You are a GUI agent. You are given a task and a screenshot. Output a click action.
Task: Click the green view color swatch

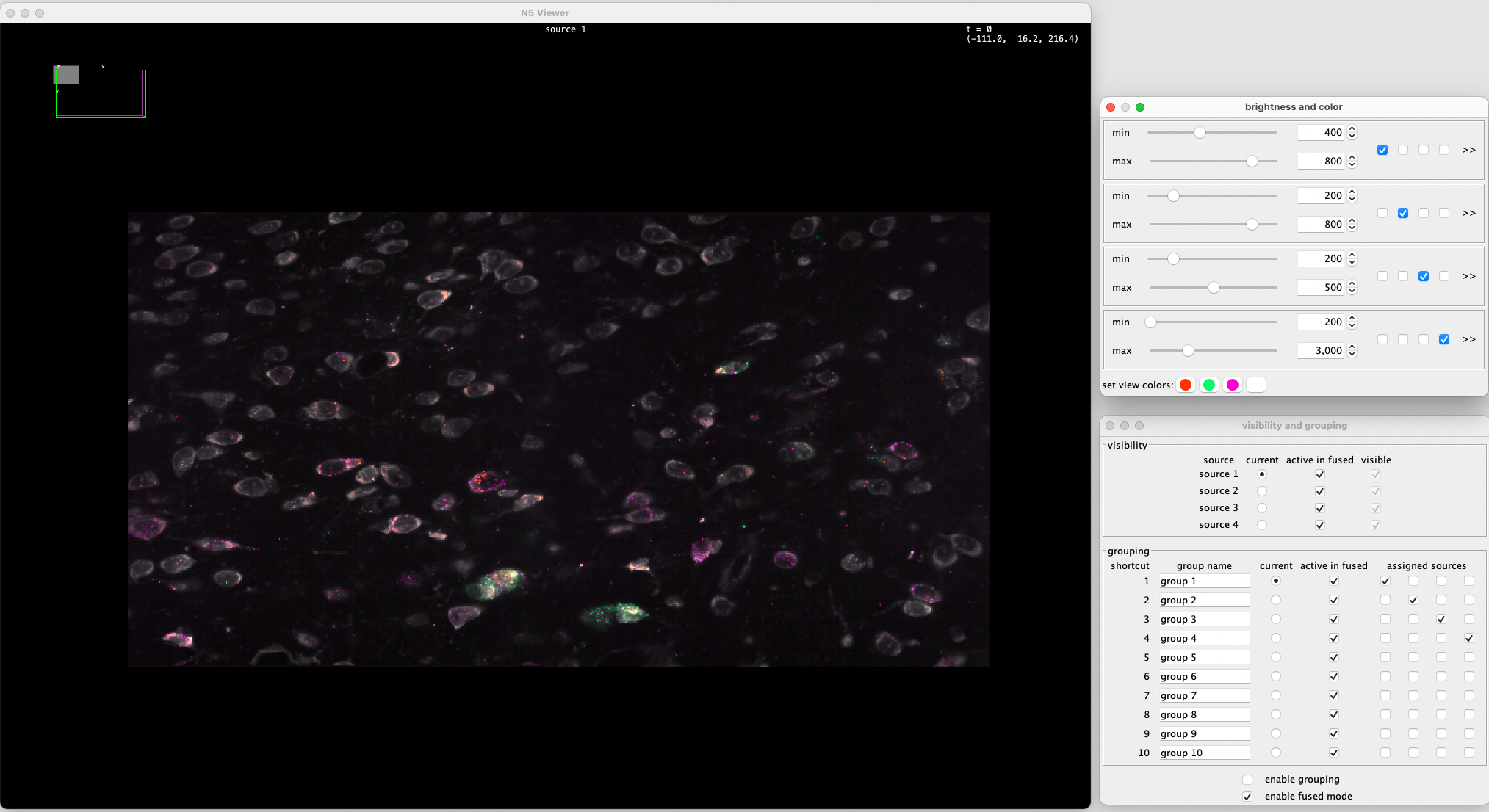pyautogui.click(x=1209, y=385)
